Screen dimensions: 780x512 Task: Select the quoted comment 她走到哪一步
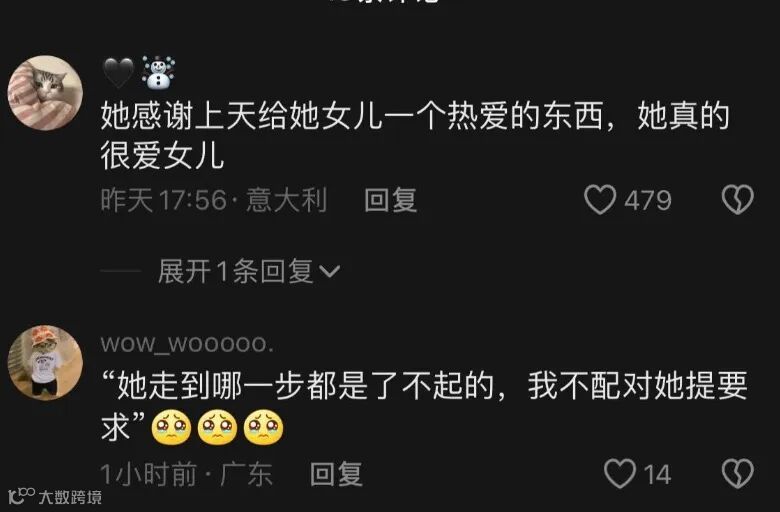click(424, 407)
